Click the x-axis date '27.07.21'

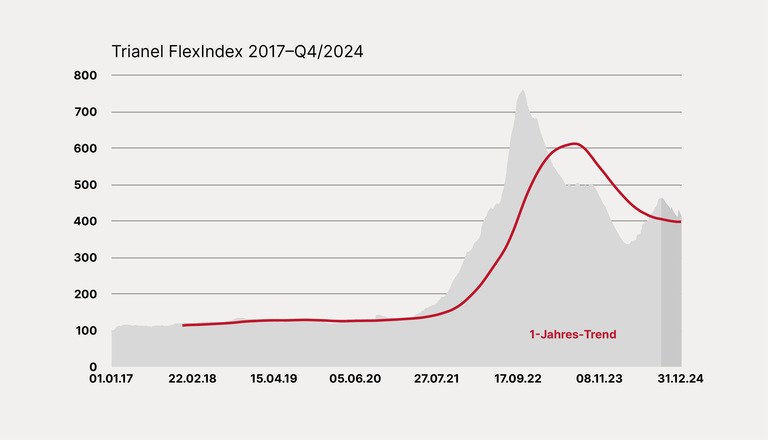click(x=436, y=379)
